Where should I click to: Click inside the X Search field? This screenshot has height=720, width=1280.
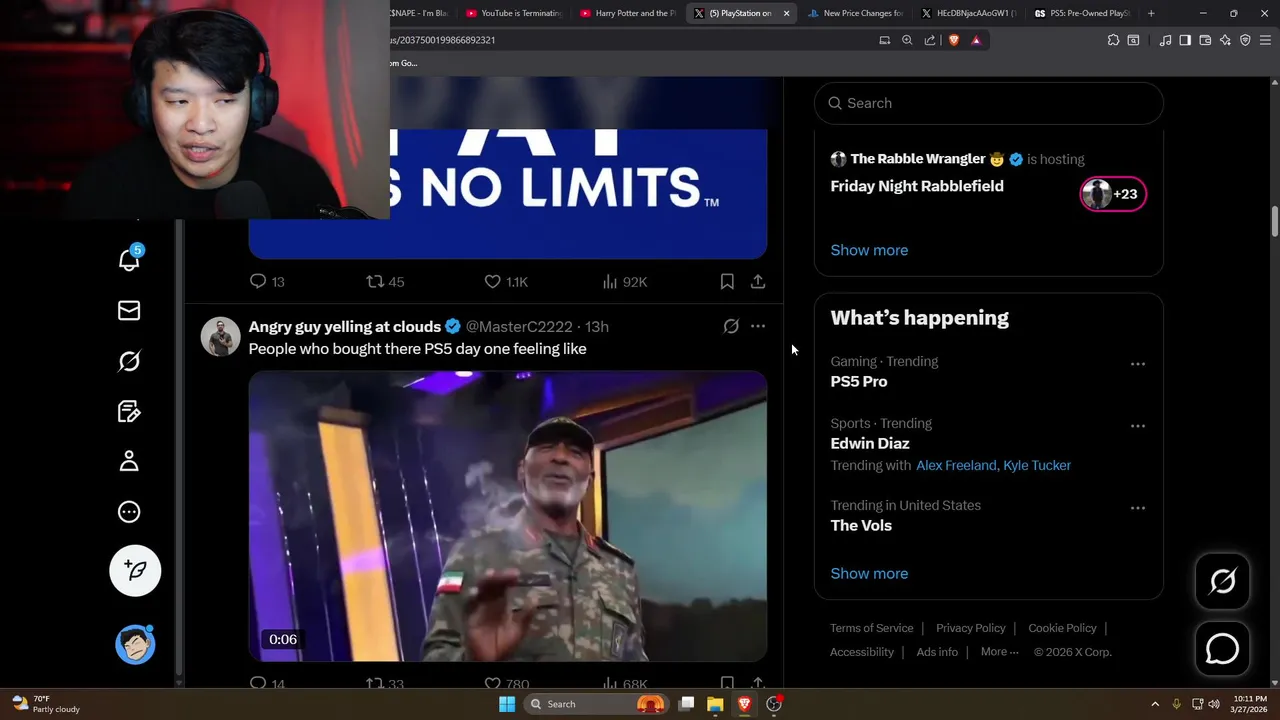[x=989, y=103]
